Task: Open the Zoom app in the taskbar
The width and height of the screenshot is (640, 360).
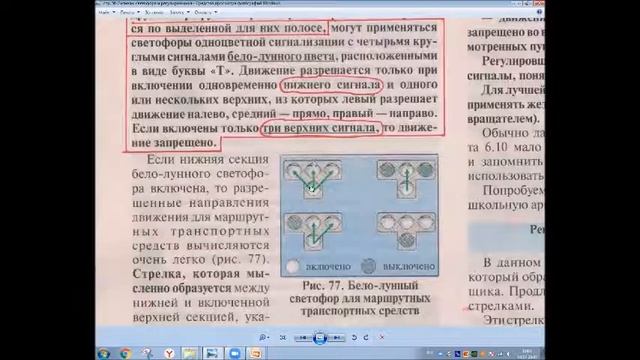Action: point(235,353)
